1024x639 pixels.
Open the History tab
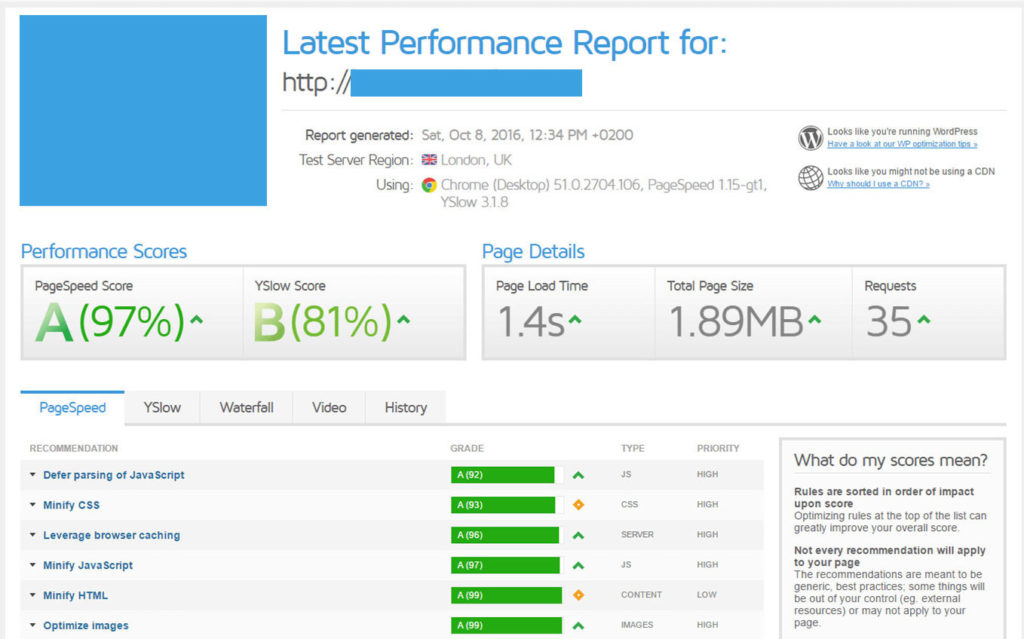click(405, 408)
